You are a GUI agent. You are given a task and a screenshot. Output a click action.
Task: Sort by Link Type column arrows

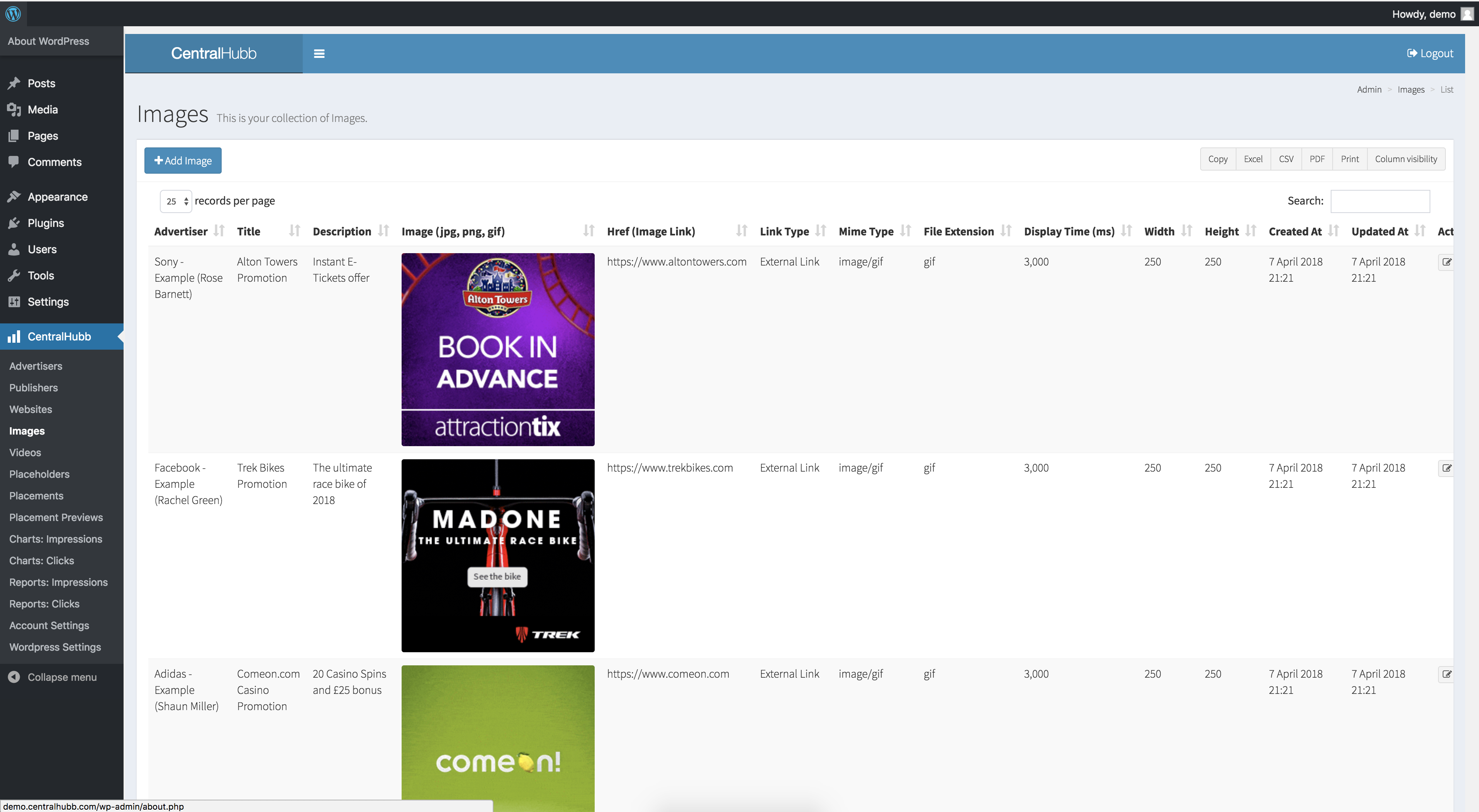coord(821,231)
